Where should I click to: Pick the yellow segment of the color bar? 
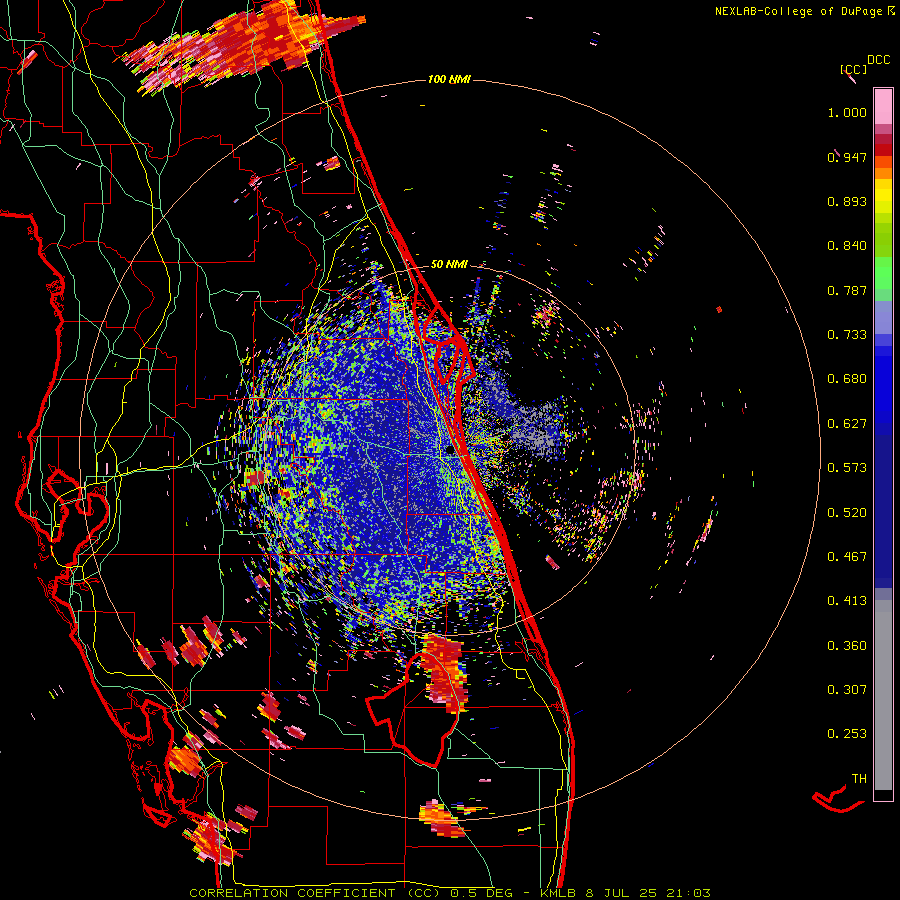point(883,196)
